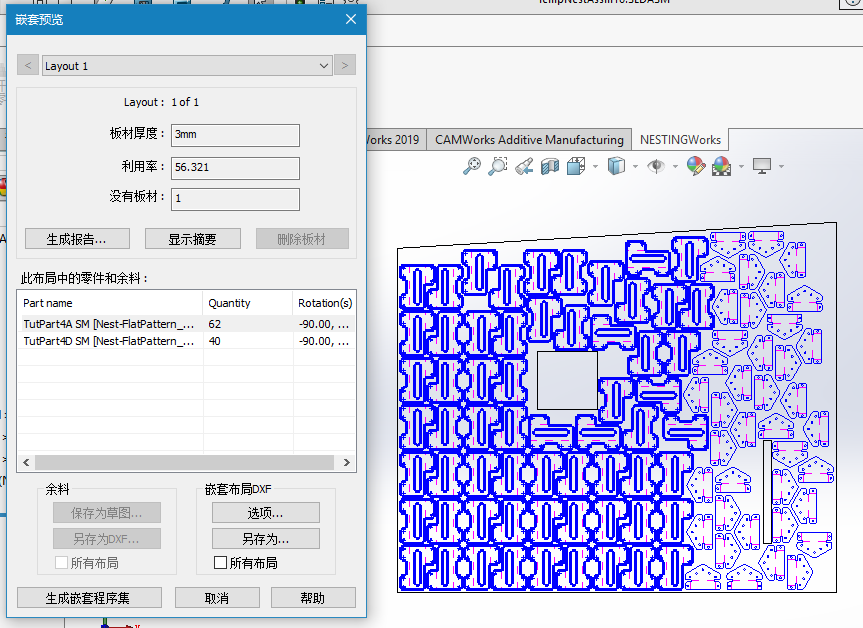Switch to CAMWorks Additive Manufacturing tab

pos(529,140)
